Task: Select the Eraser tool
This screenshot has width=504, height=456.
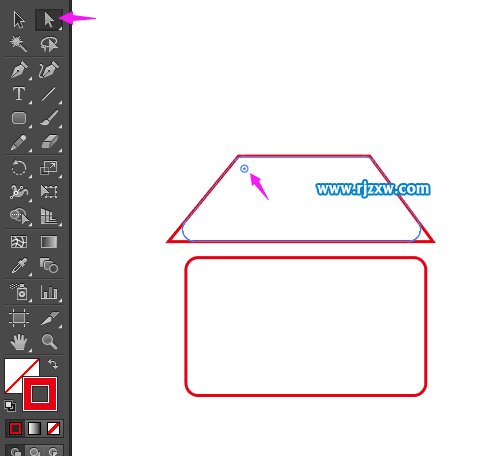Action: (50, 142)
